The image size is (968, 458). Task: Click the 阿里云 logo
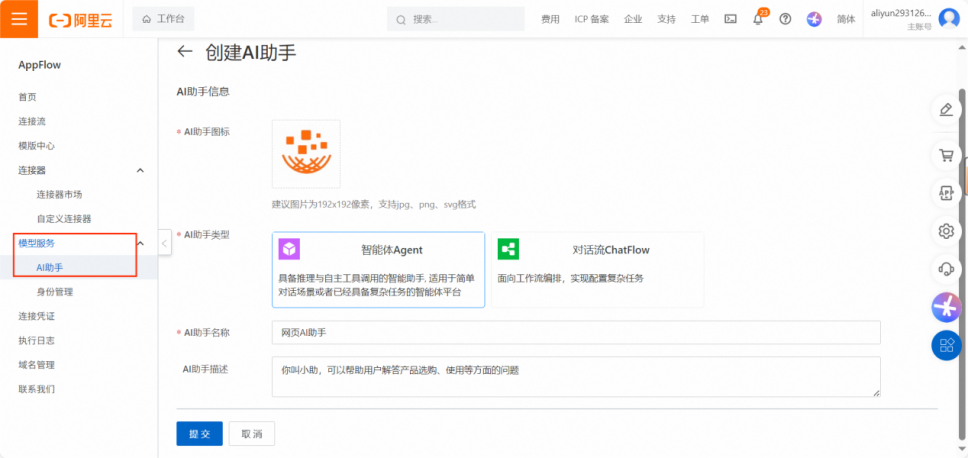coord(81,20)
